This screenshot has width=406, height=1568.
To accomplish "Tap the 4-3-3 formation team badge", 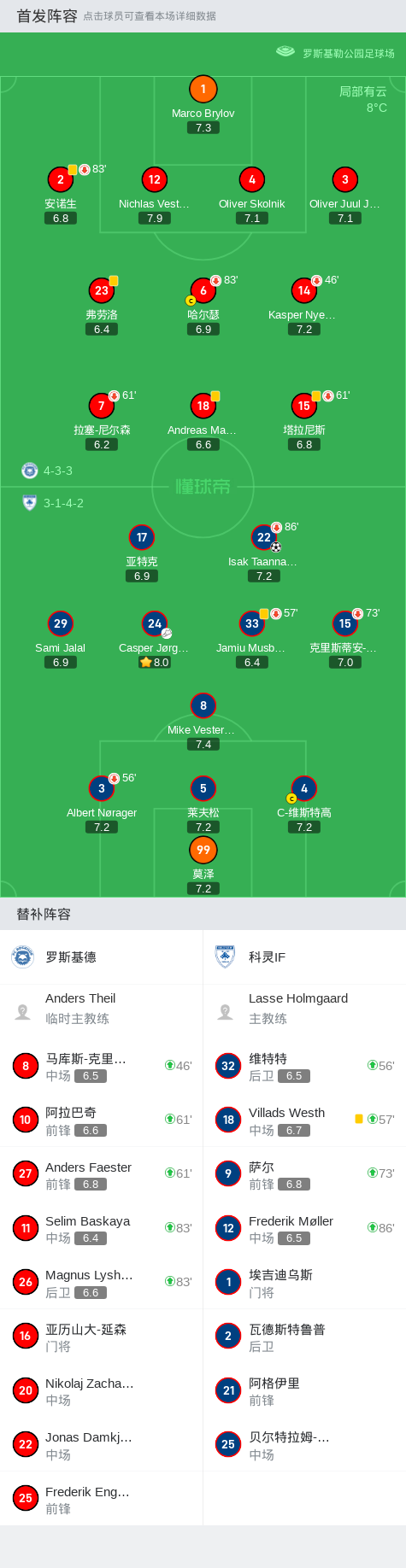I will point(30,471).
